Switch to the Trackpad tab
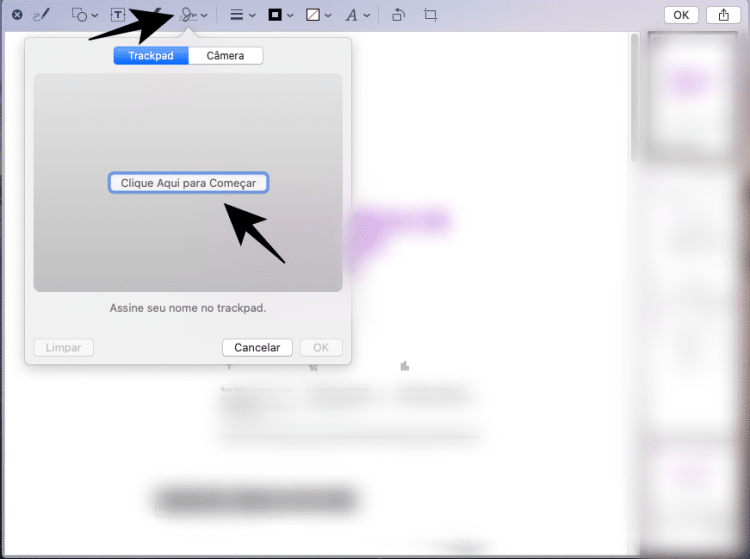 (x=151, y=56)
